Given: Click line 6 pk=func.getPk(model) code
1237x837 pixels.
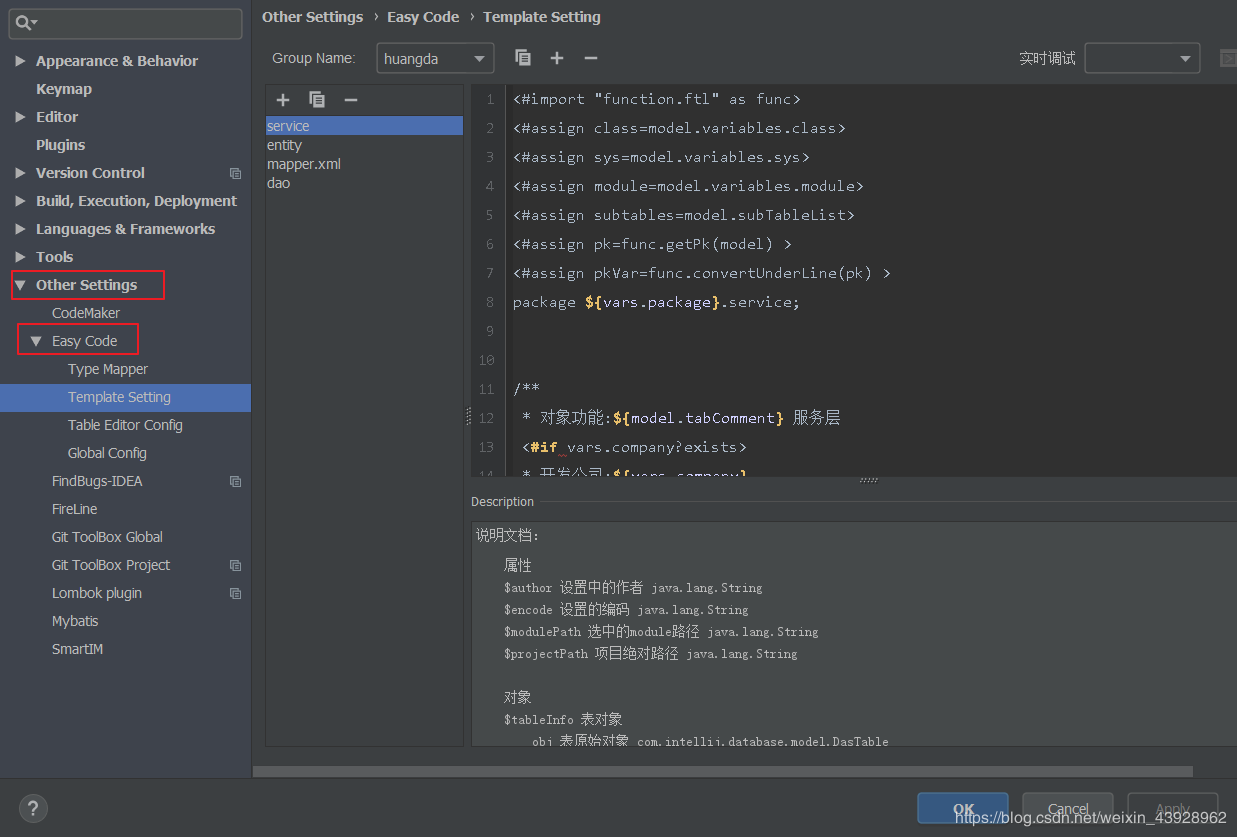Looking at the screenshot, I should click(x=652, y=244).
